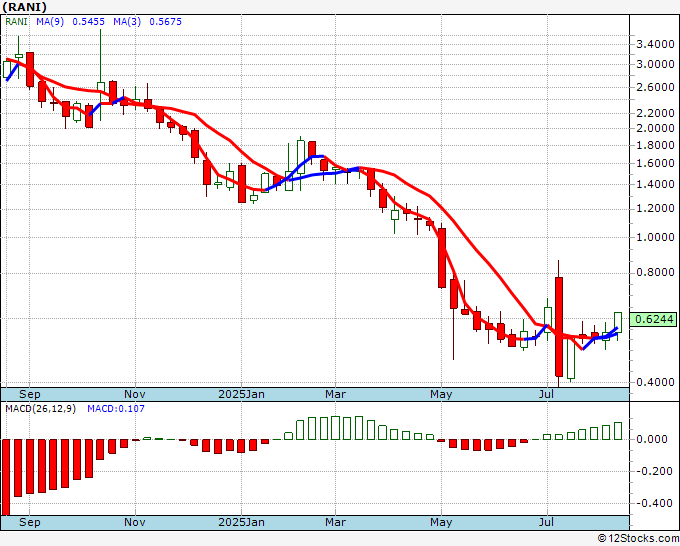This screenshot has height=546, width=680.
Task: Select the green RANI legend label
Action: [x=16, y=22]
